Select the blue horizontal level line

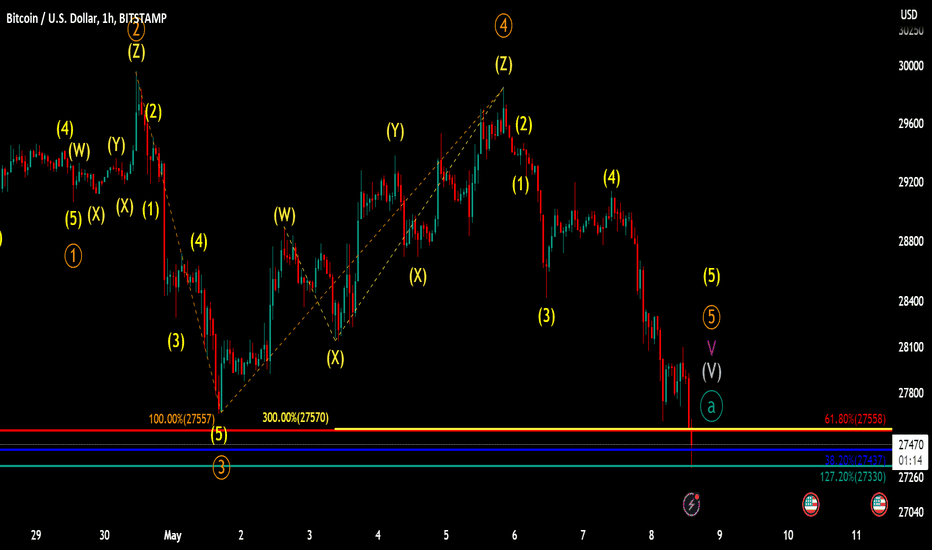(446, 450)
